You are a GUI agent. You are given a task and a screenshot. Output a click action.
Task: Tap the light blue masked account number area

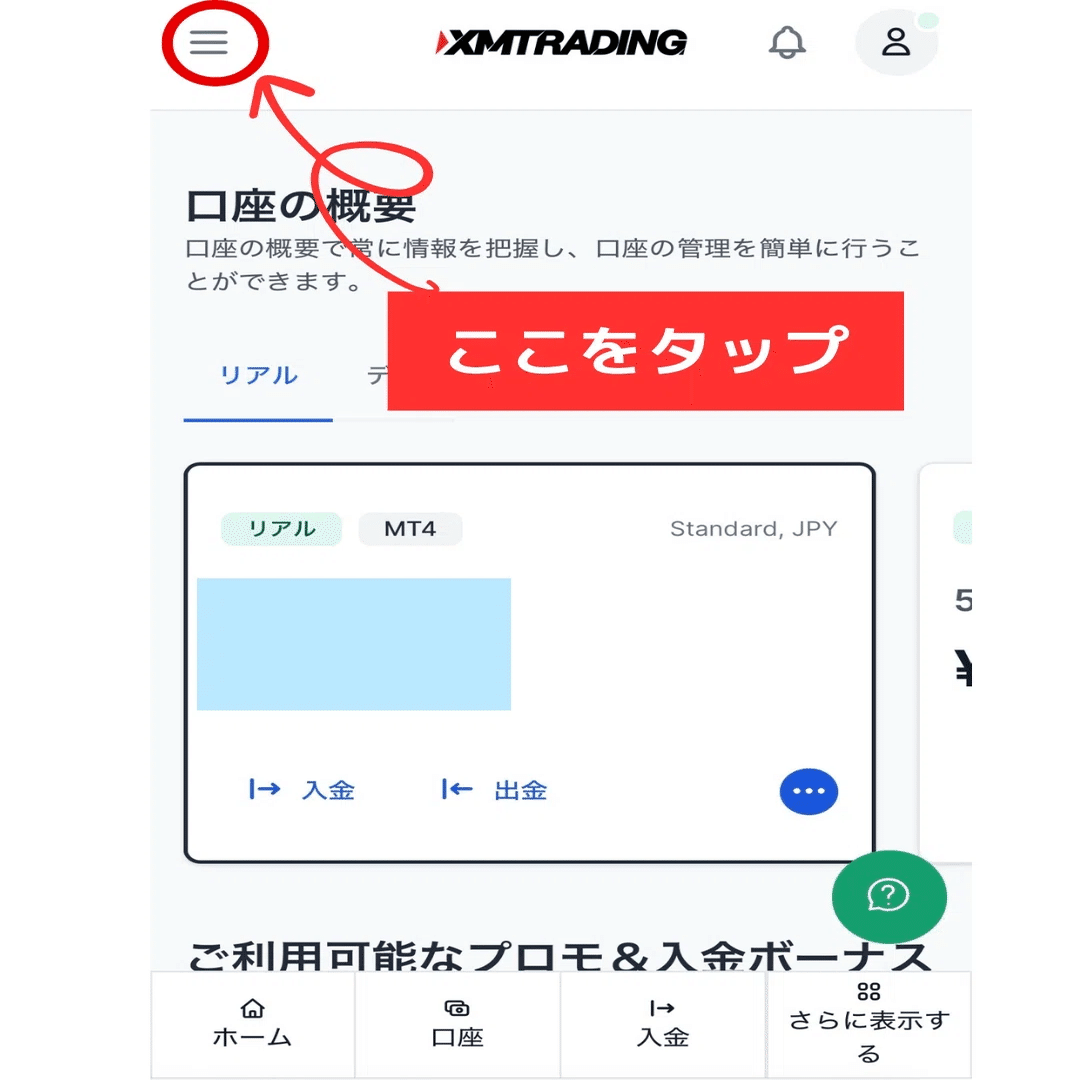(x=354, y=644)
